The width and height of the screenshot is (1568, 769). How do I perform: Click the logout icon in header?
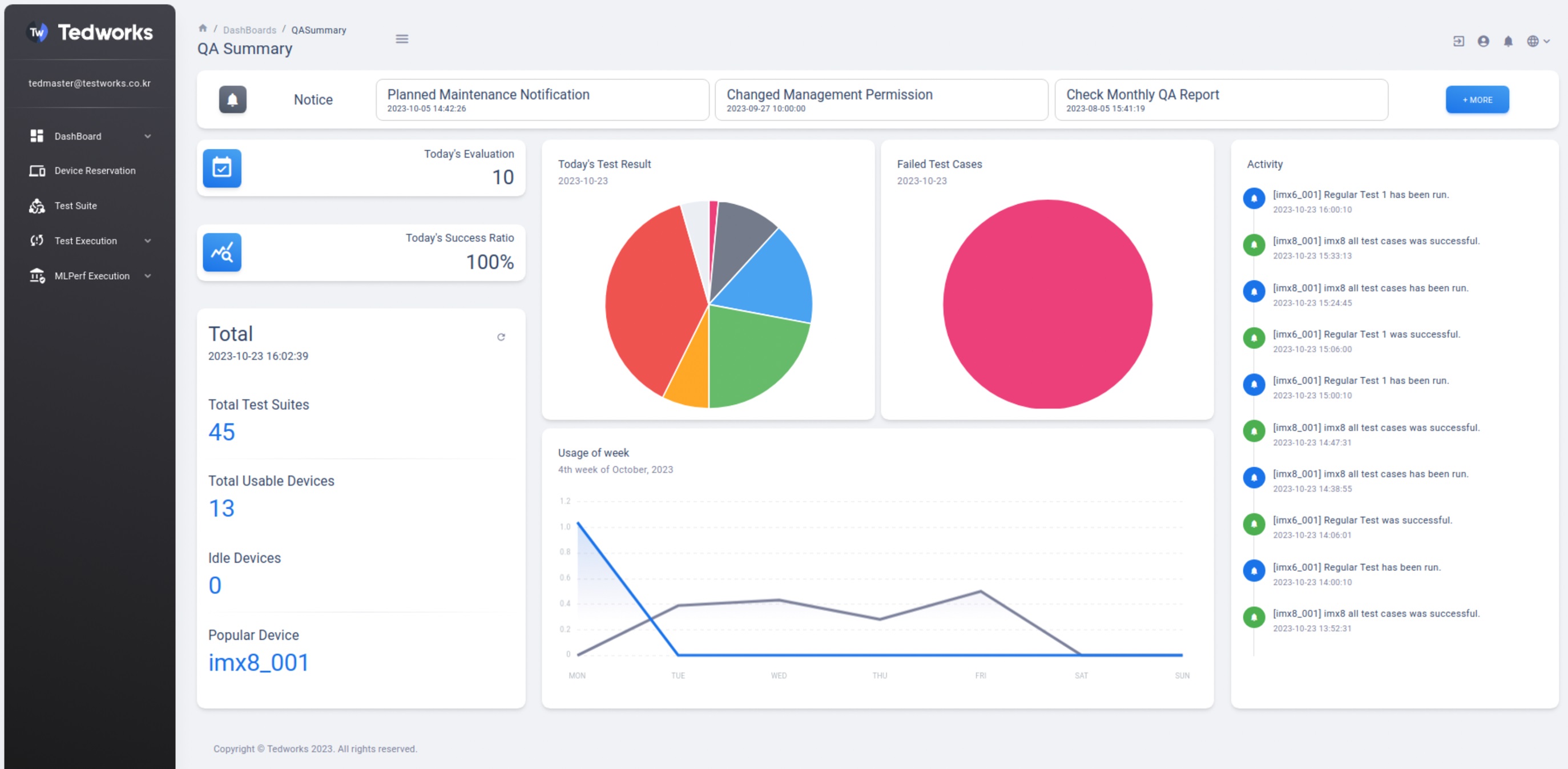[1458, 41]
